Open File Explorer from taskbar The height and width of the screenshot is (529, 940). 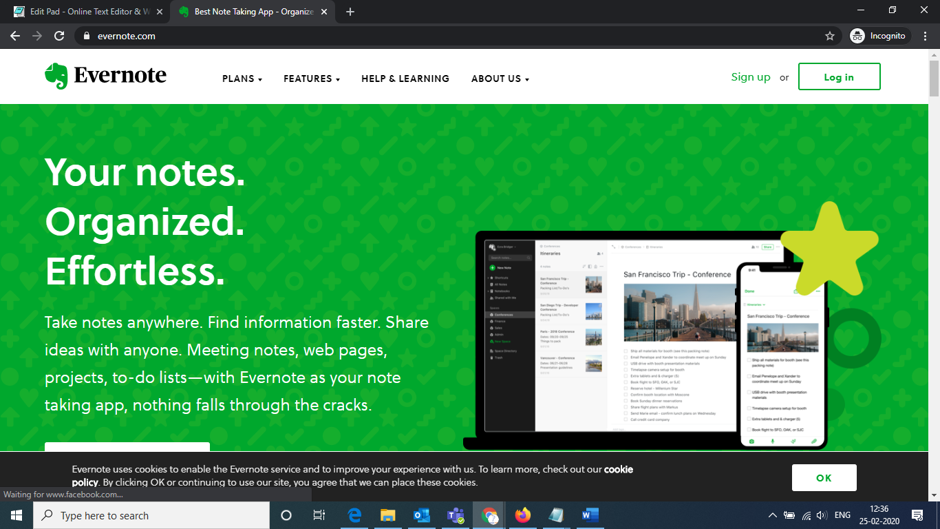388,515
